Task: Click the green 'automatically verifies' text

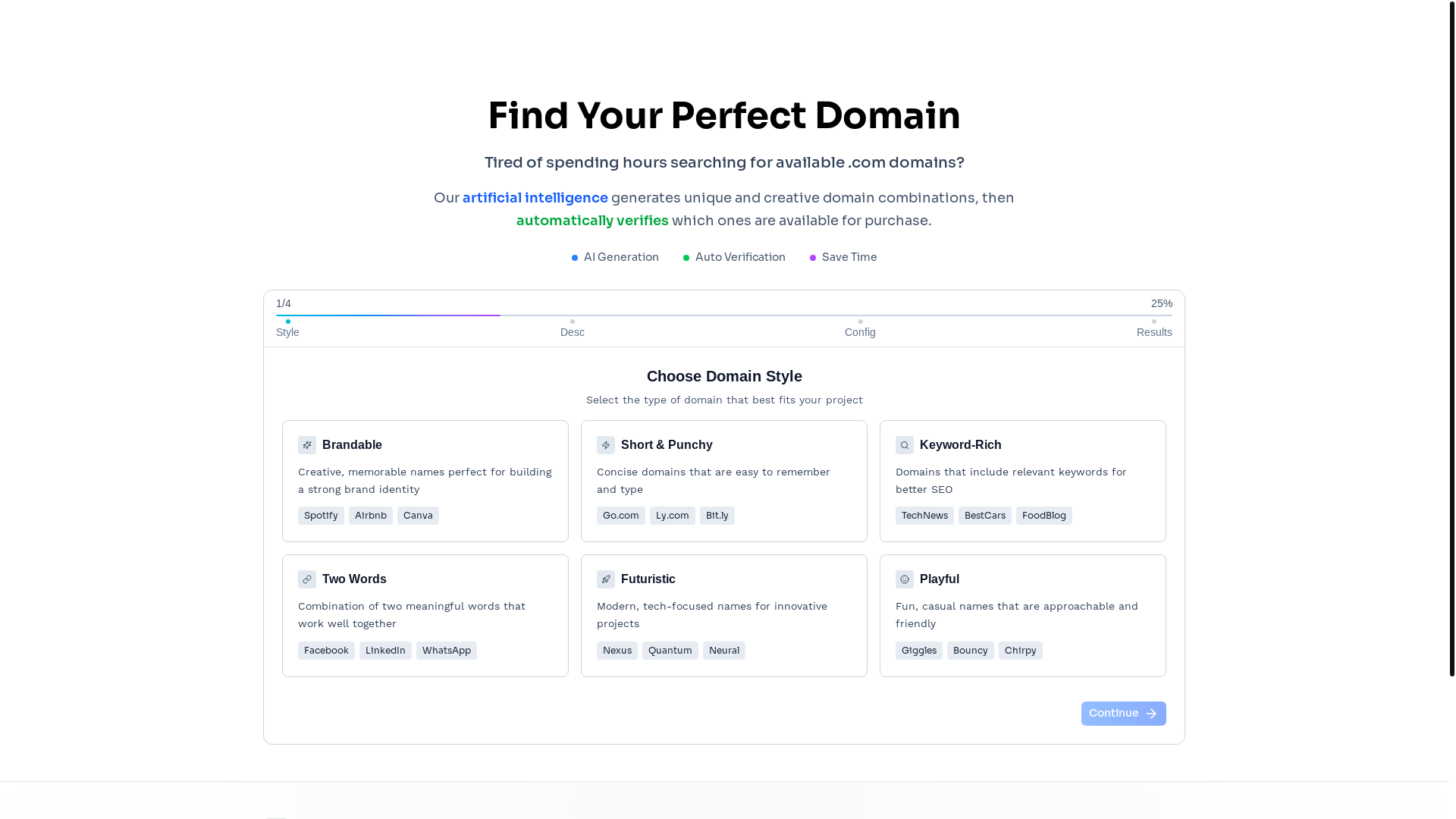Action: tap(592, 221)
